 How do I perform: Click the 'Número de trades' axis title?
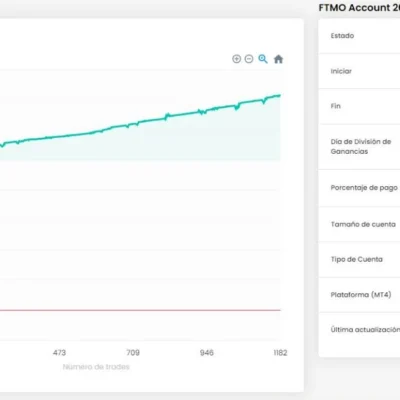point(96,367)
